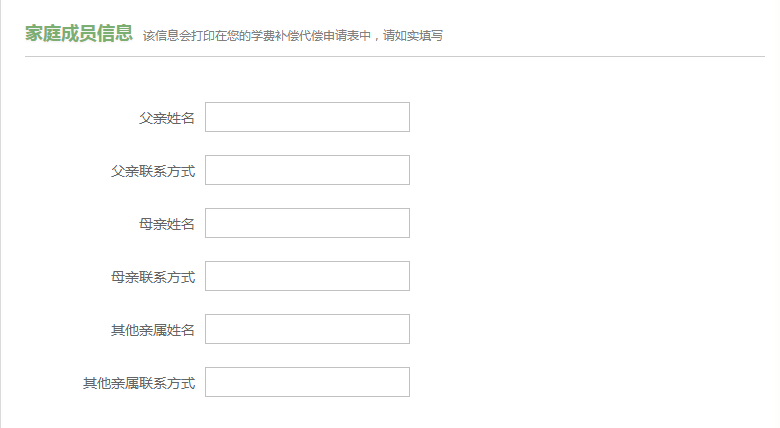Click the other relative's name box

click(307, 329)
